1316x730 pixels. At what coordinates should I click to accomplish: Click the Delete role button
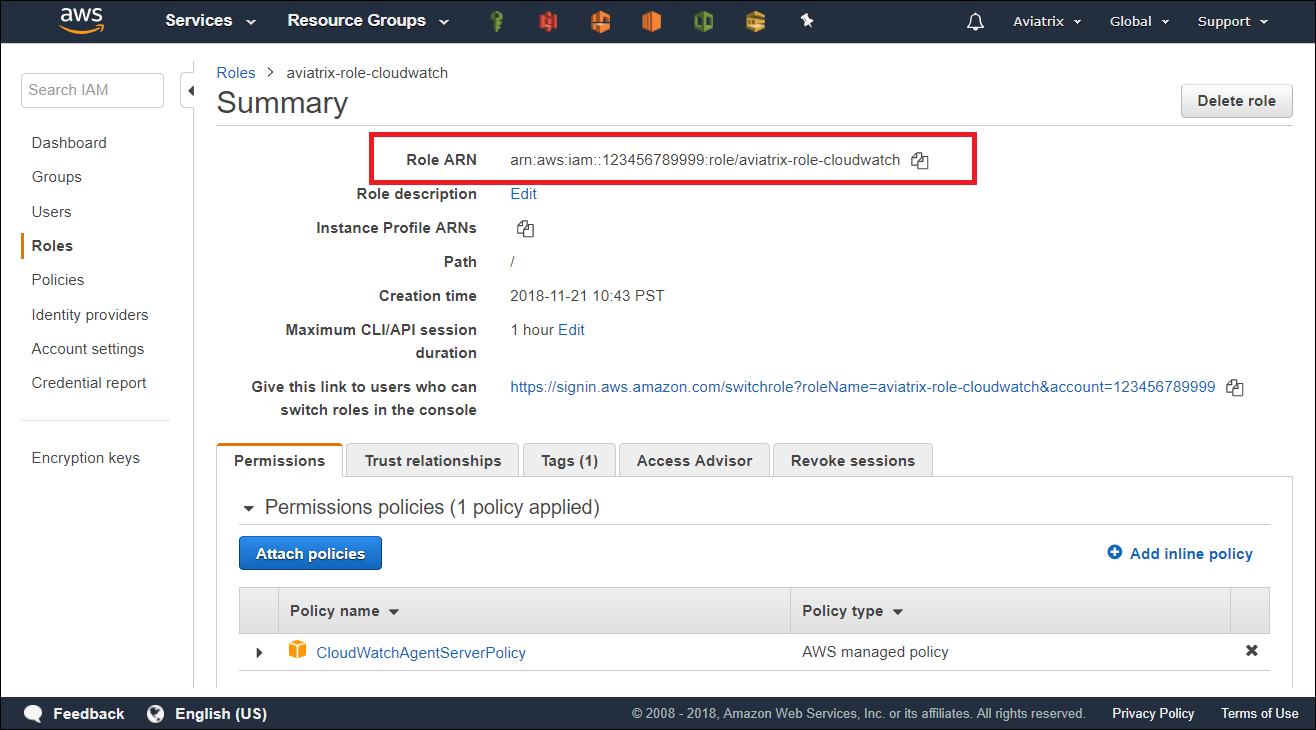coord(1236,101)
